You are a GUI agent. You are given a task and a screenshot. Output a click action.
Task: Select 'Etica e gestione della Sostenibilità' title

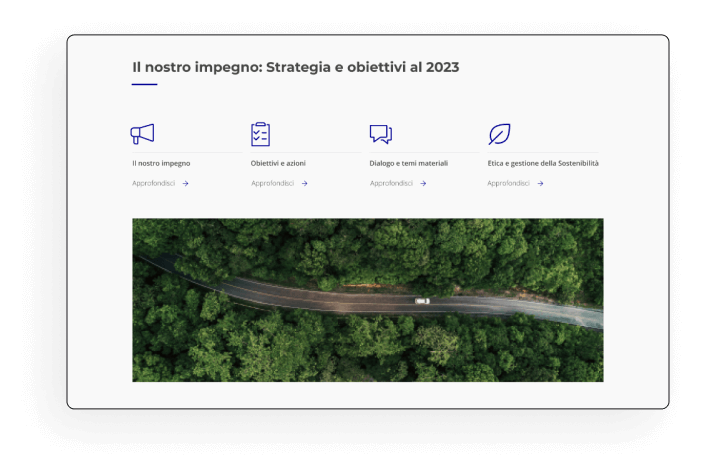(543, 162)
